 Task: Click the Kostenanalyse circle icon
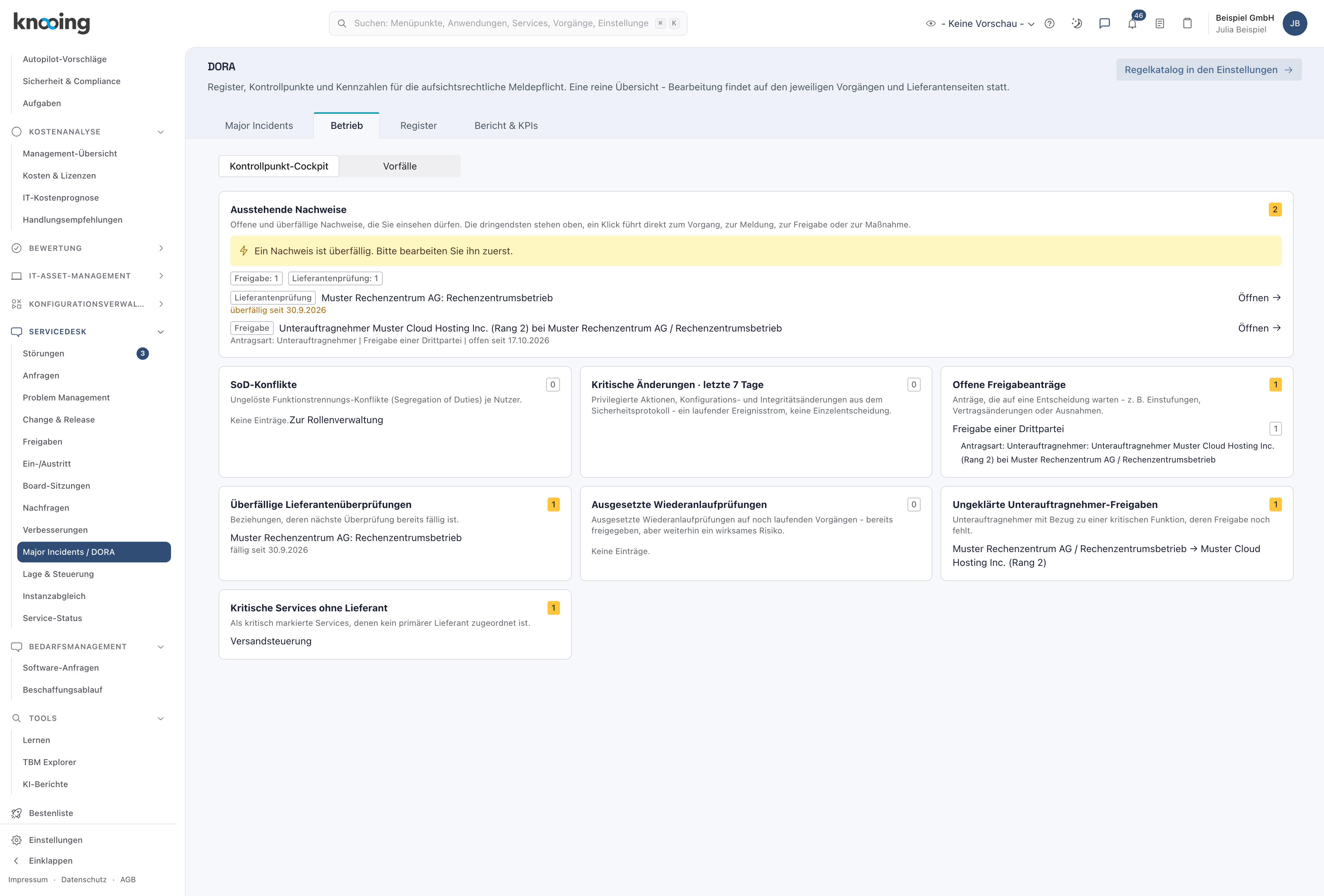[17, 132]
